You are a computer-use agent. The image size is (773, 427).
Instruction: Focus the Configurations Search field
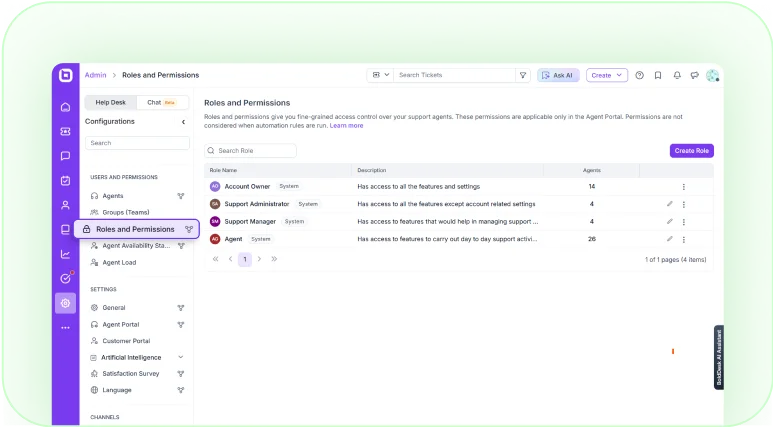137,143
